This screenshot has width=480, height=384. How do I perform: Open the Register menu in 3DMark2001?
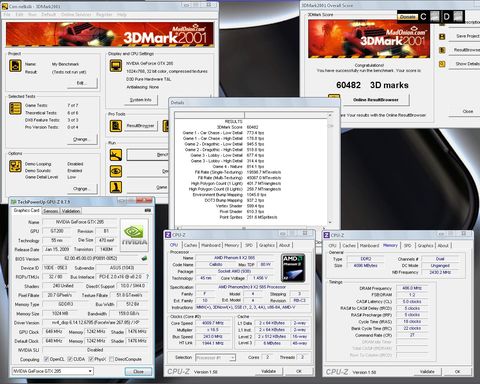104,15
